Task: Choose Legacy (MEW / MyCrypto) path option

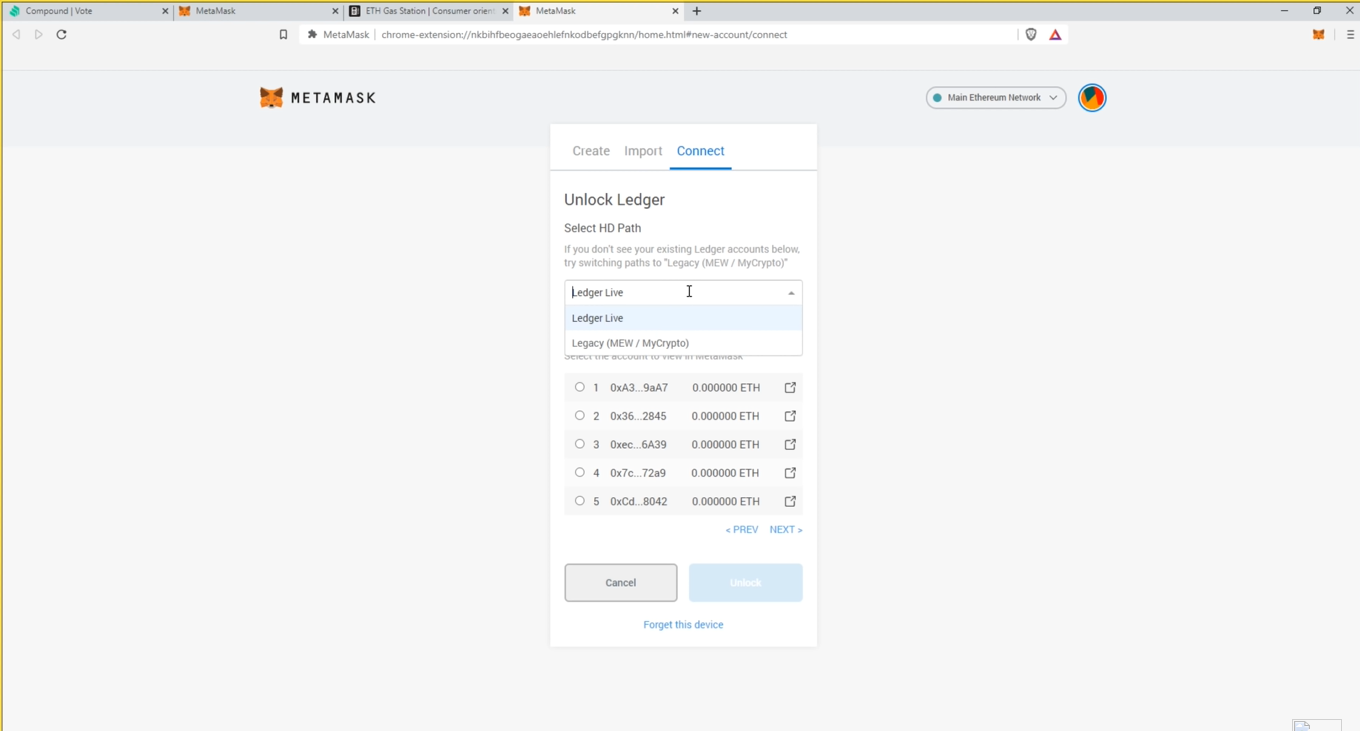Action: click(x=683, y=343)
